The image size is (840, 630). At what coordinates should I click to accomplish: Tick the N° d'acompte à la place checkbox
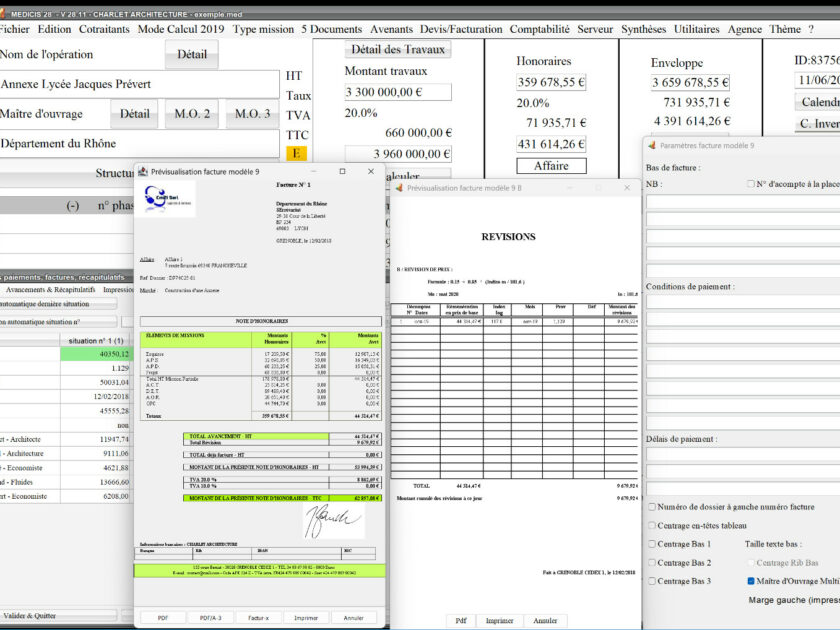(x=751, y=184)
